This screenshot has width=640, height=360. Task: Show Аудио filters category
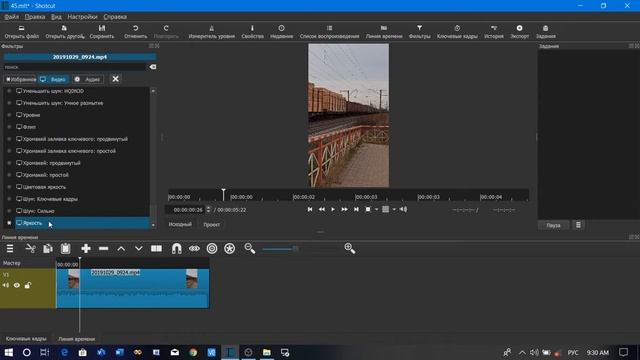88,79
